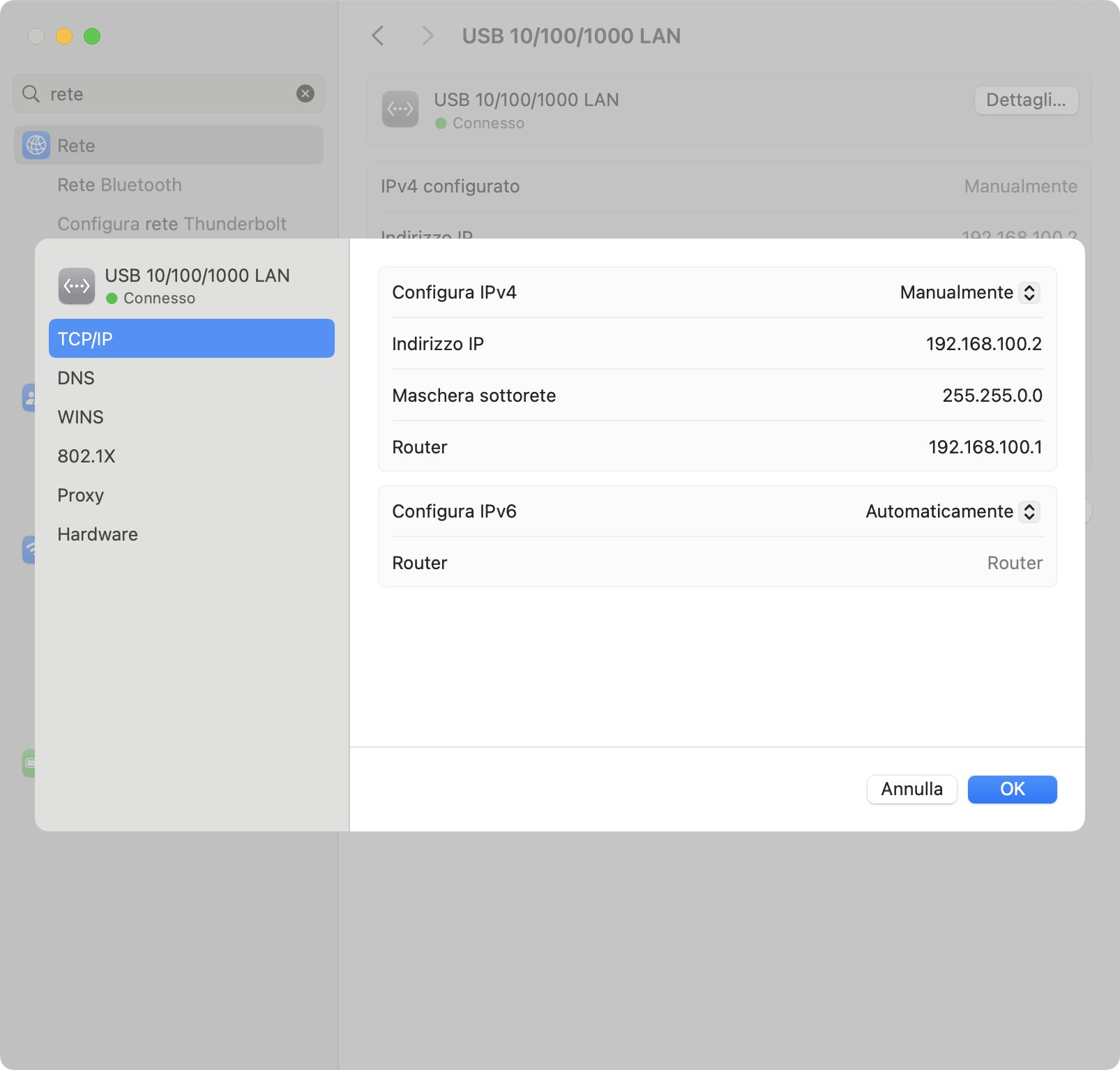Go back using the left chevron arrow
Image resolution: width=1120 pixels, height=1070 pixels.
click(378, 36)
